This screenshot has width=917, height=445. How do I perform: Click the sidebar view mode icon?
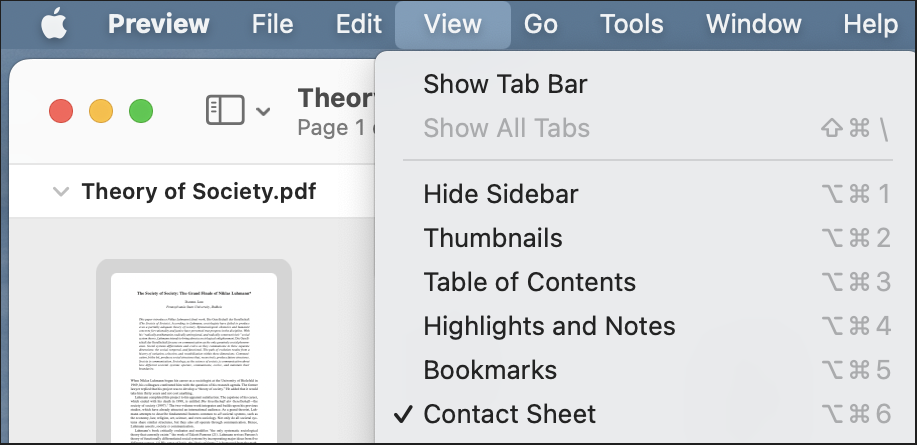click(x=225, y=111)
